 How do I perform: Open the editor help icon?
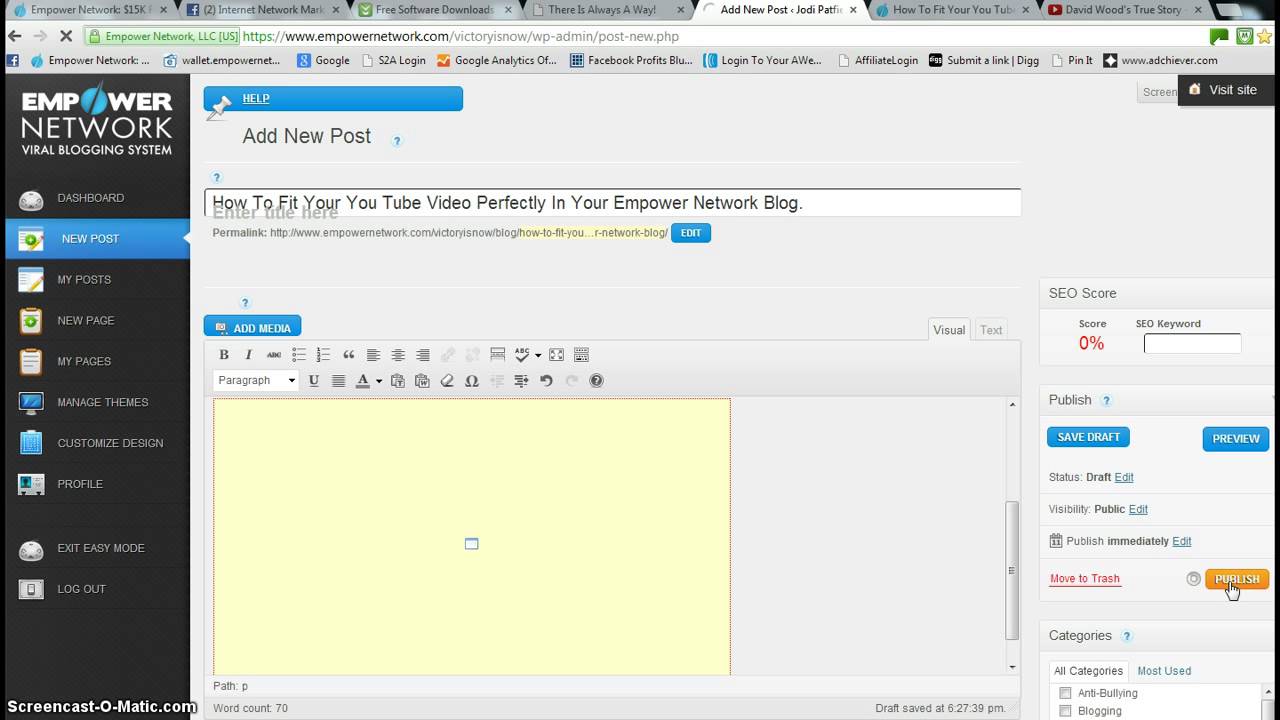coord(597,380)
